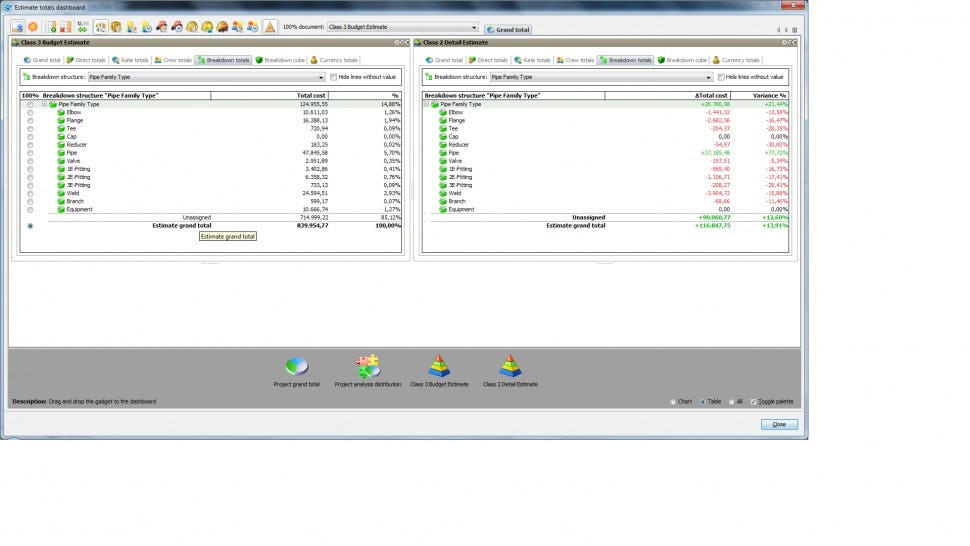This screenshot has height=546, width=970.
Task: Click the green double-arrow swap toolbar icon
Action: (x=82, y=27)
